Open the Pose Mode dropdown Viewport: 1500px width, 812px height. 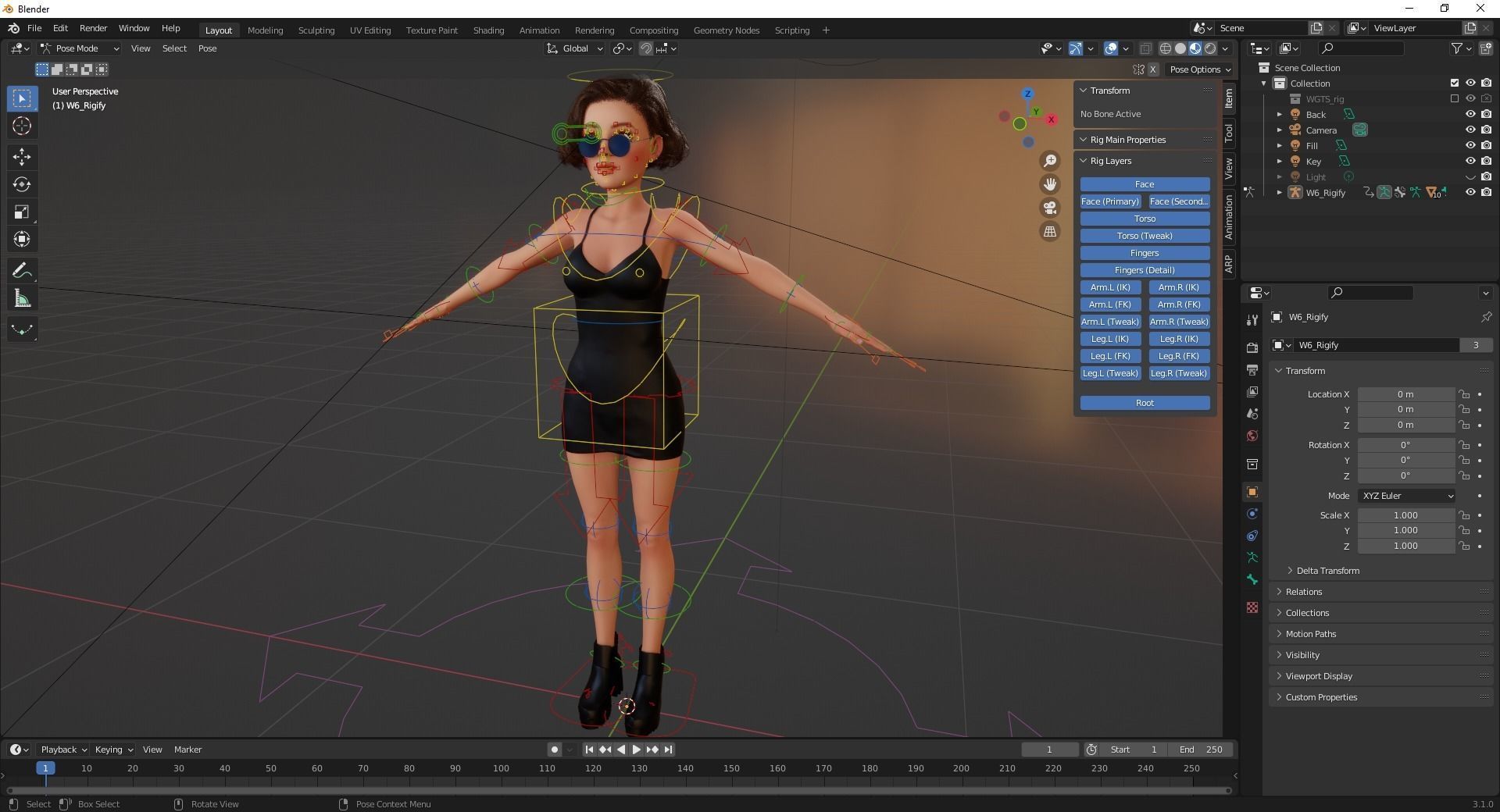pos(80,48)
